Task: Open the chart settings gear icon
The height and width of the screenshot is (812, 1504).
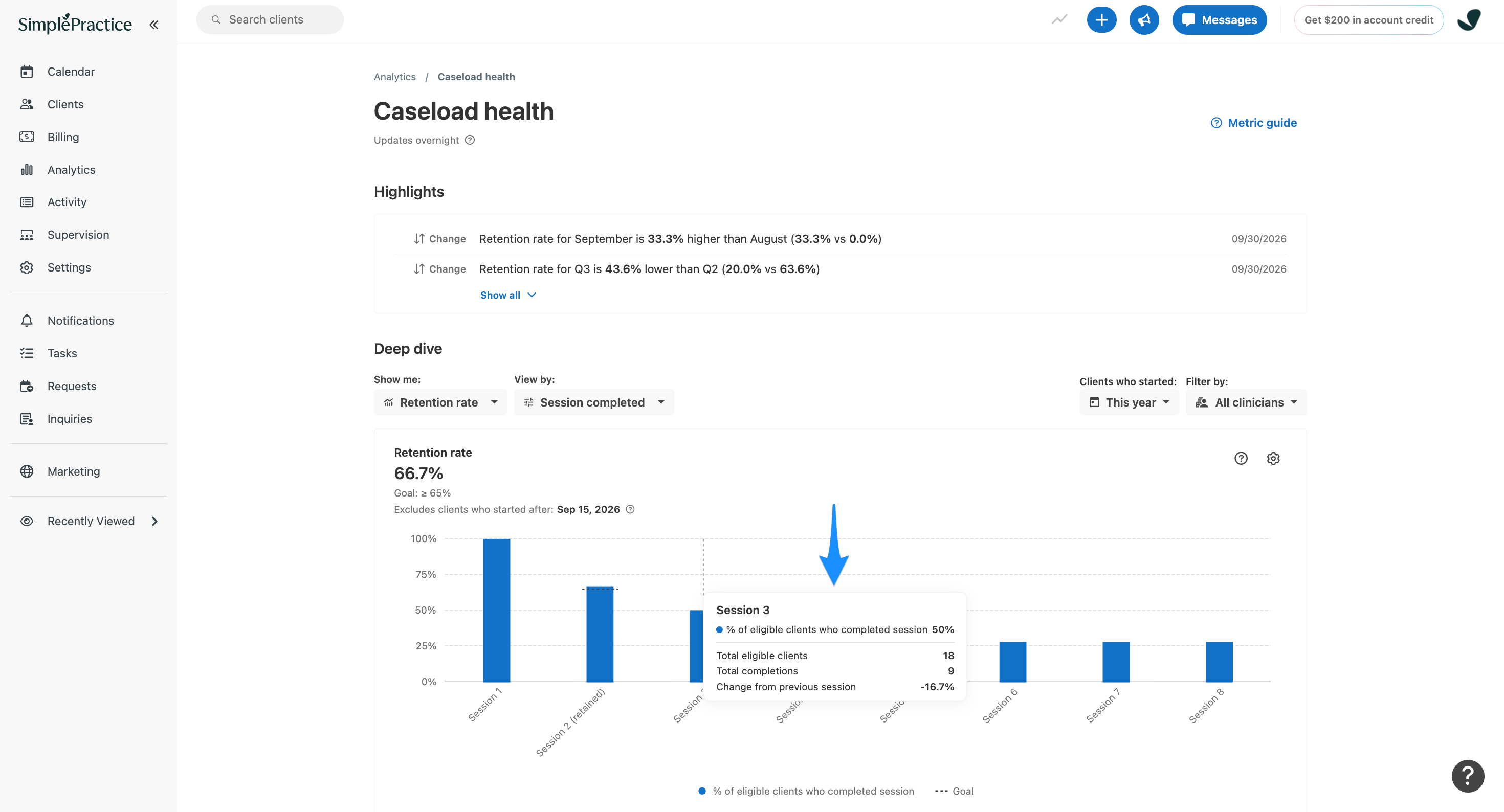Action: pos(1273,458)
